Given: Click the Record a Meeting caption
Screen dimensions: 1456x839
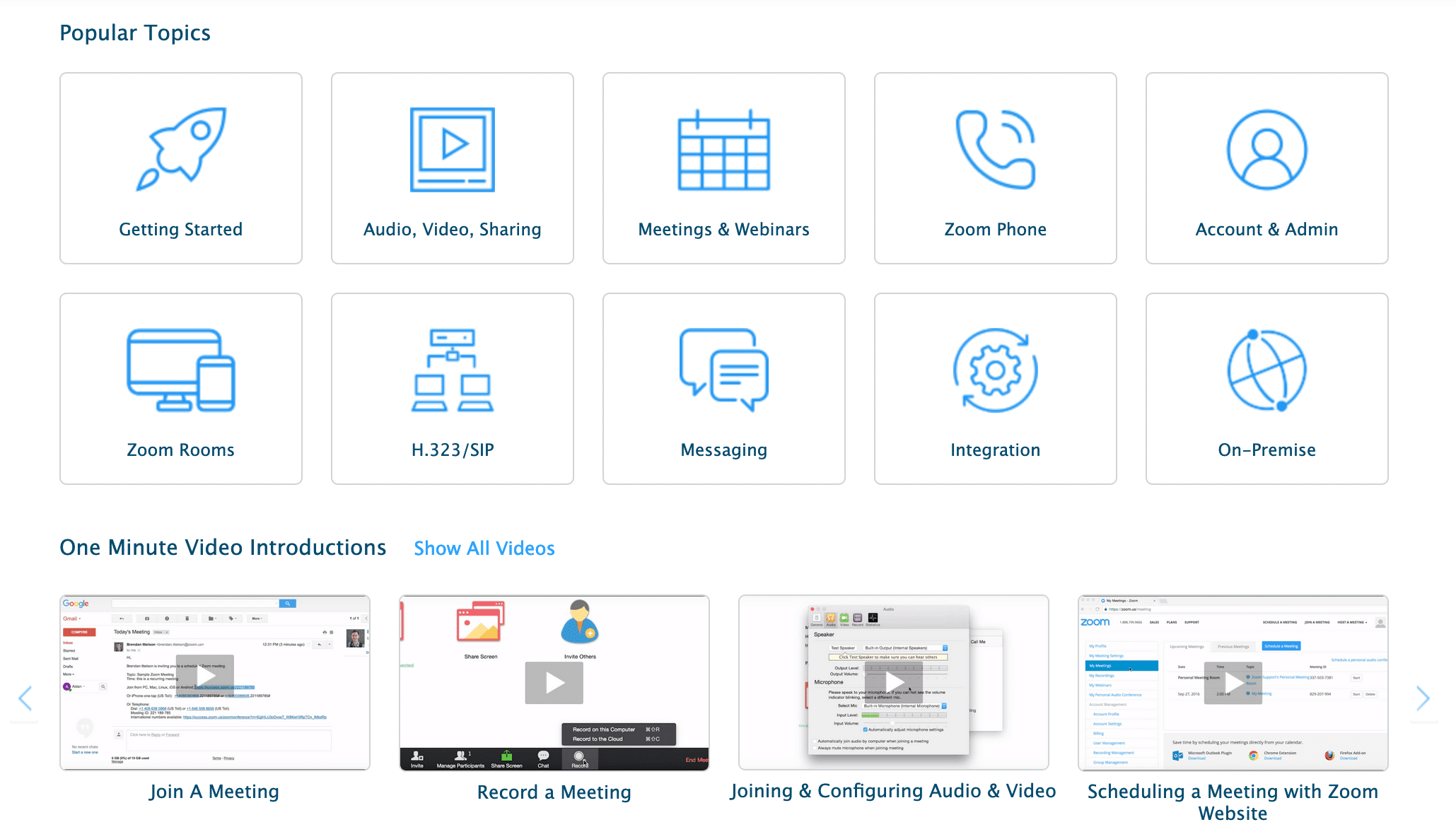Looking at the screenshot, I should 554,792.
